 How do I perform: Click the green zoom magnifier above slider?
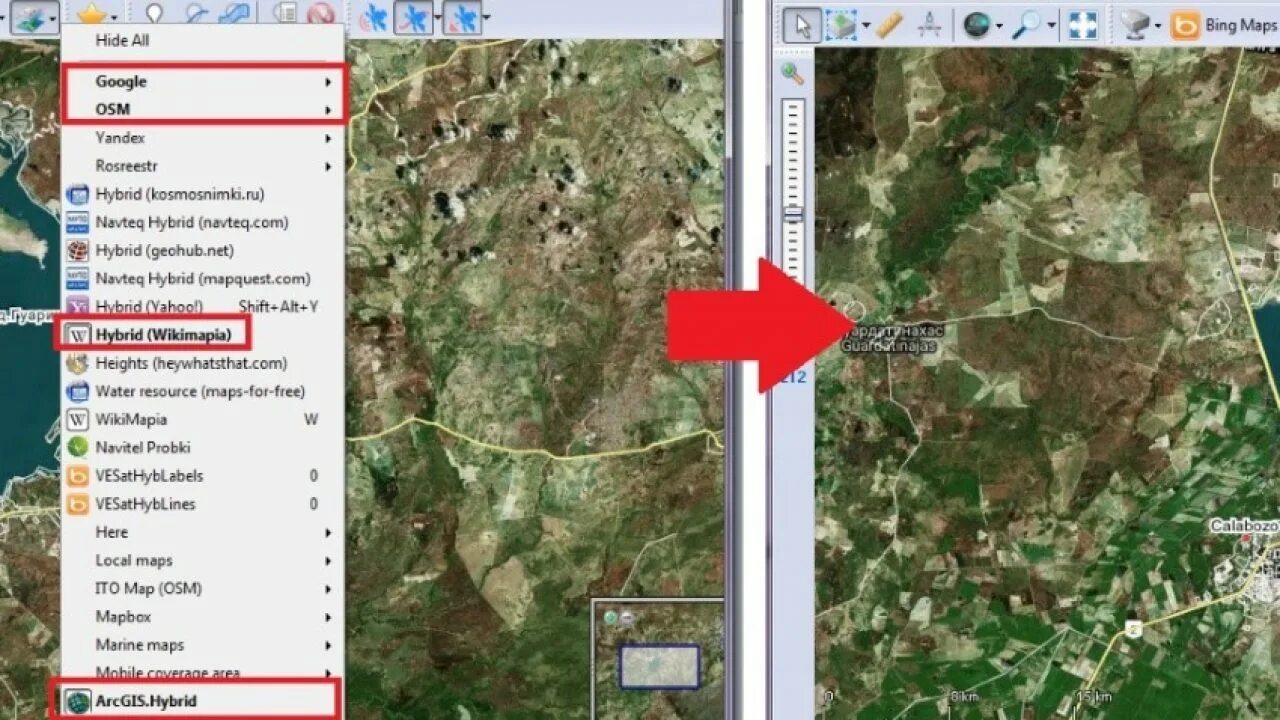pos(792,74)
